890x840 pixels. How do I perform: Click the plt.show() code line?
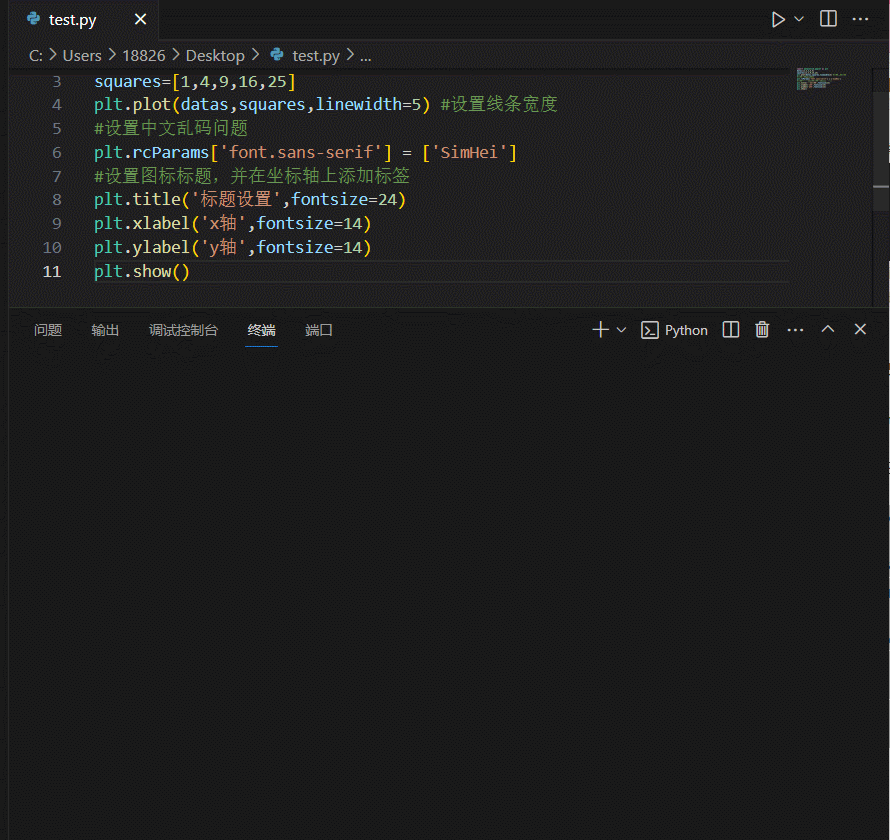pyautogui.click(x=141, y=272)
